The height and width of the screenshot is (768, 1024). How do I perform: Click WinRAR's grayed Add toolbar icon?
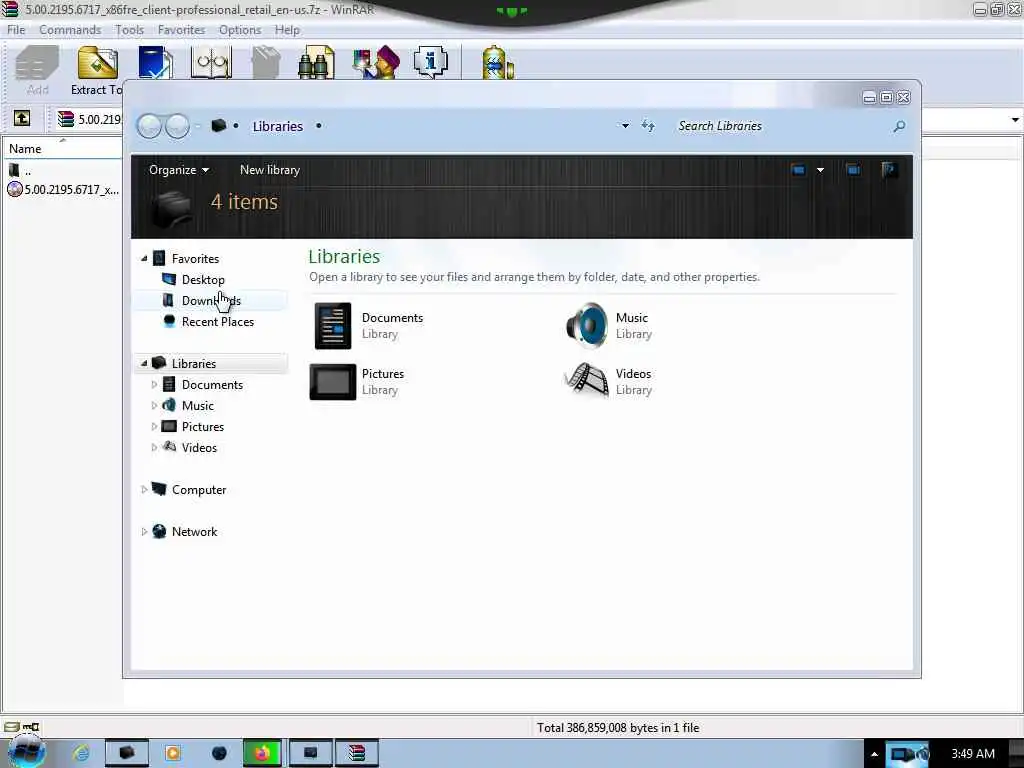(37, 63)
